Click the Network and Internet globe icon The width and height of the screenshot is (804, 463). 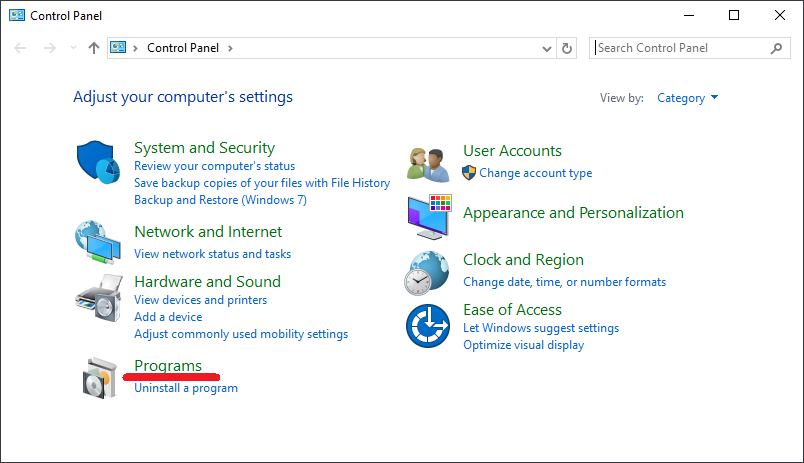click(98, 242)
